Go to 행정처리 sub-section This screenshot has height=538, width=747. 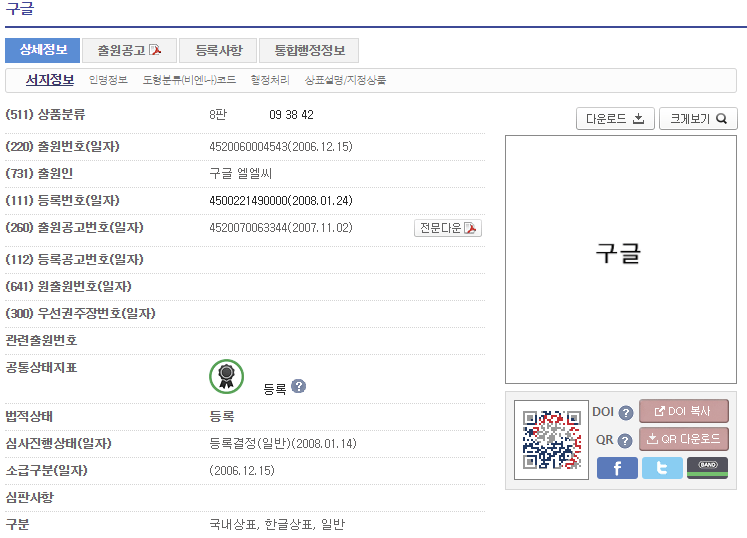[x=270, y=80]
